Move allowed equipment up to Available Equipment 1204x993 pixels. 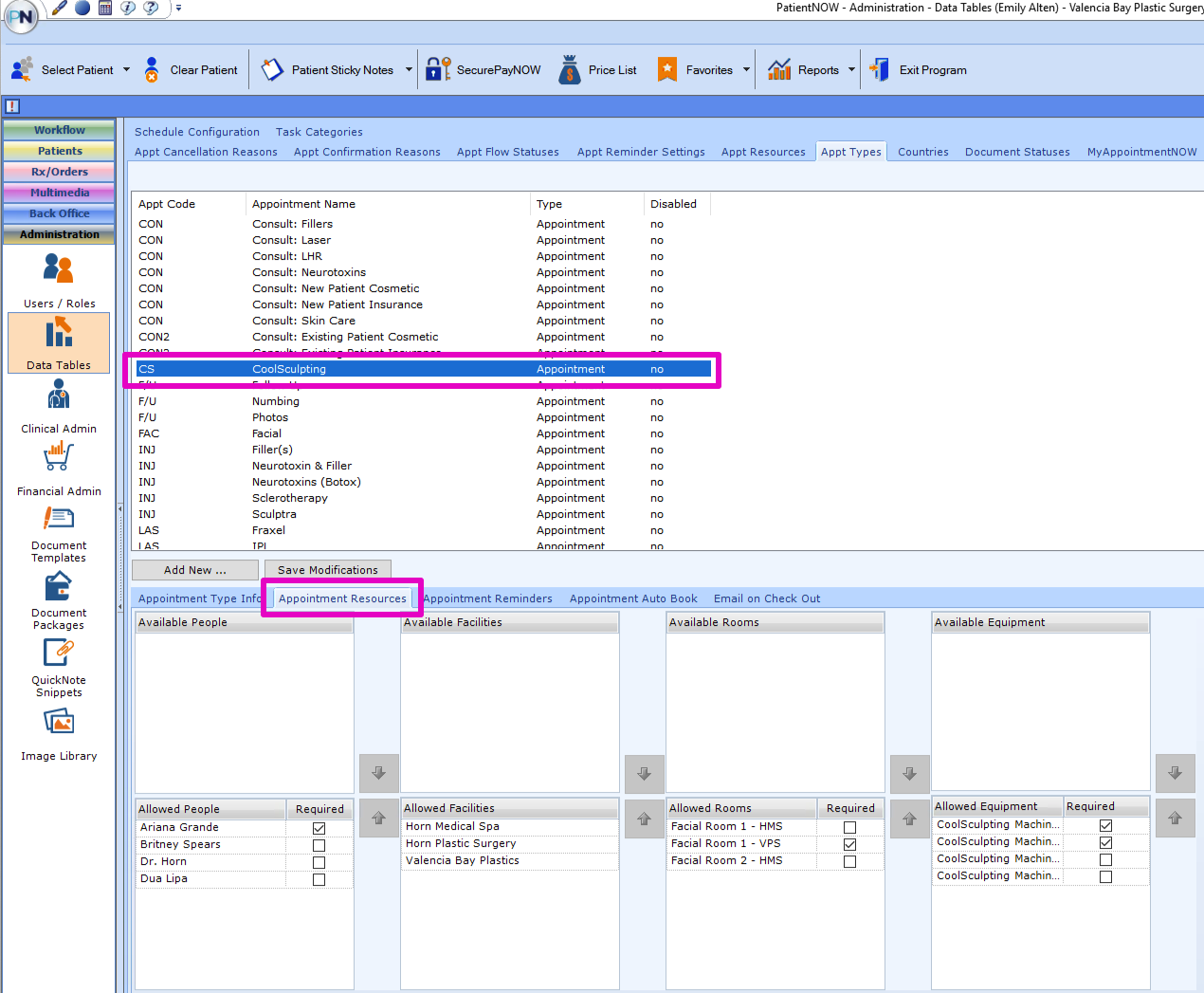[1176, 818]
